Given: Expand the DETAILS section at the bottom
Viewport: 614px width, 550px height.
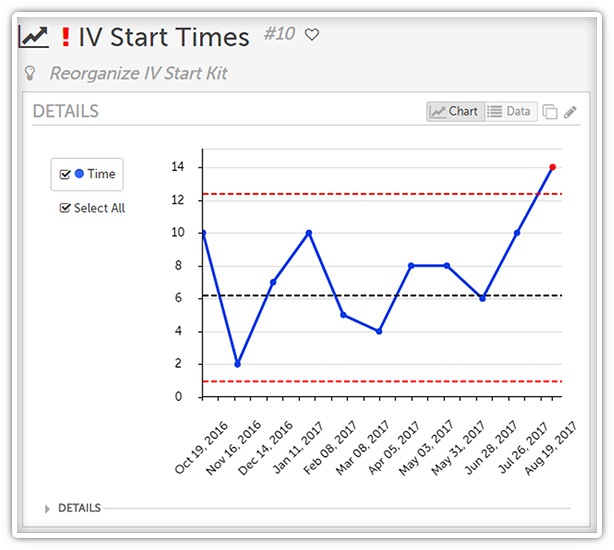Looking at the screenshot, I should [x=48, y=508].
